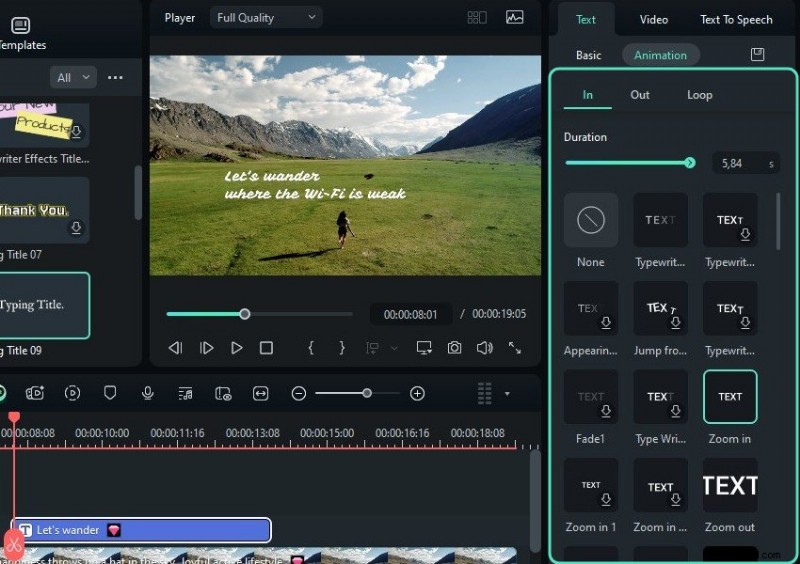Open the display monitor settings icon
The image size is (800, 564).
click(424, 348)
